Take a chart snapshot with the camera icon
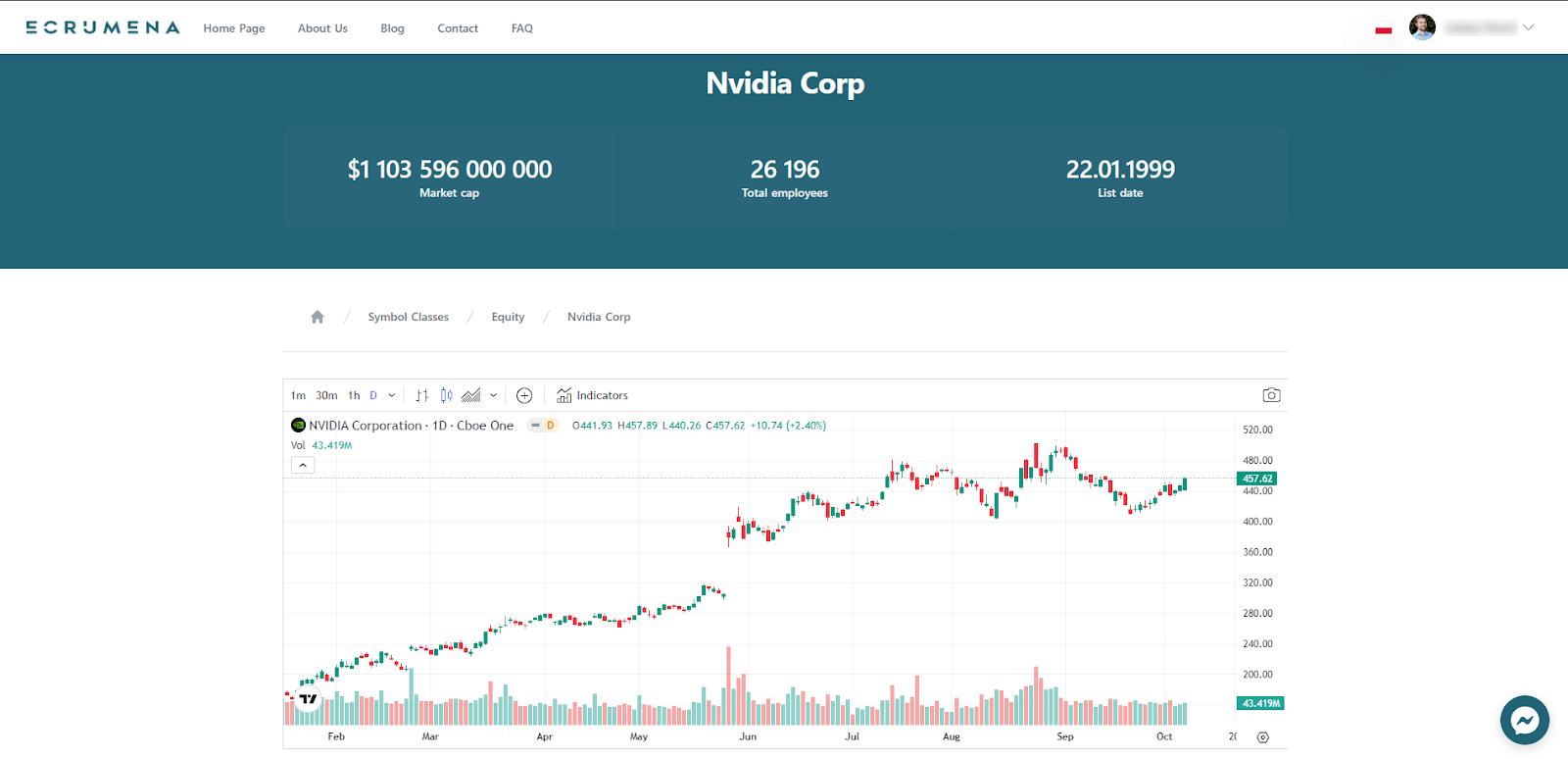1568x759 pixels. [x=1271, y=395]
